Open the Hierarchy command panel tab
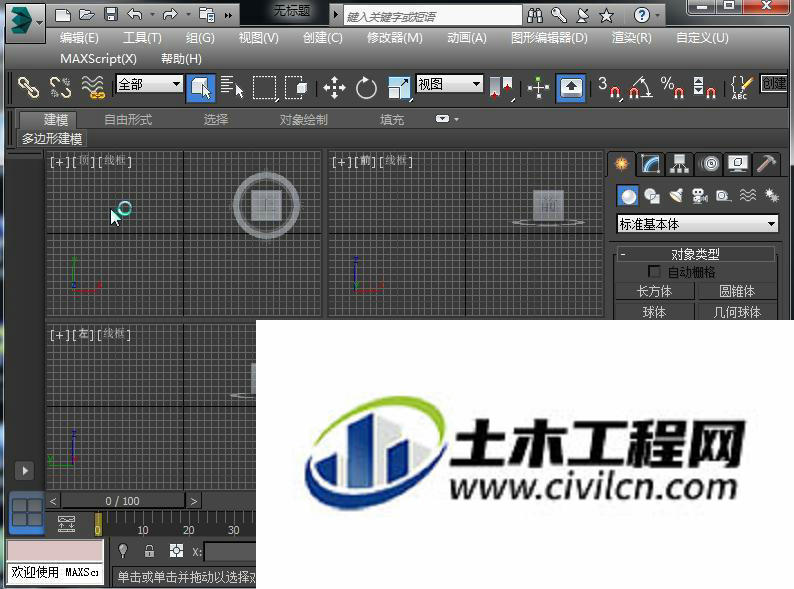Image resolution: width=794 pixels, height=589 pixels. click(x=679, y=164)
